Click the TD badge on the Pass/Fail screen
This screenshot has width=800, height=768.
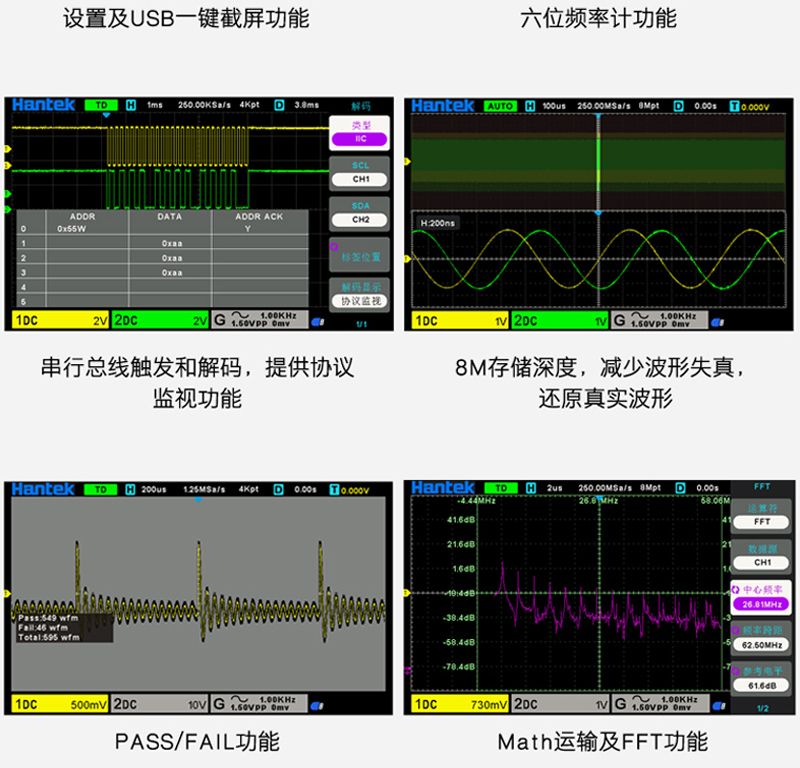tap(101, 490)
